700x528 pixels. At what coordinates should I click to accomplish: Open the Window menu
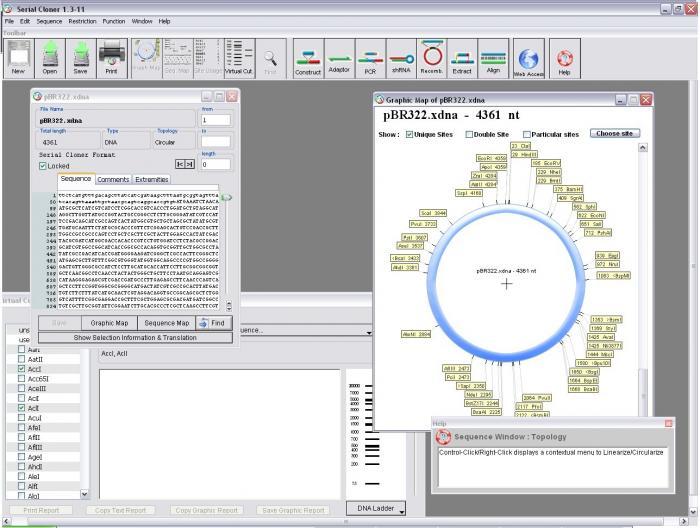[142, 21]
